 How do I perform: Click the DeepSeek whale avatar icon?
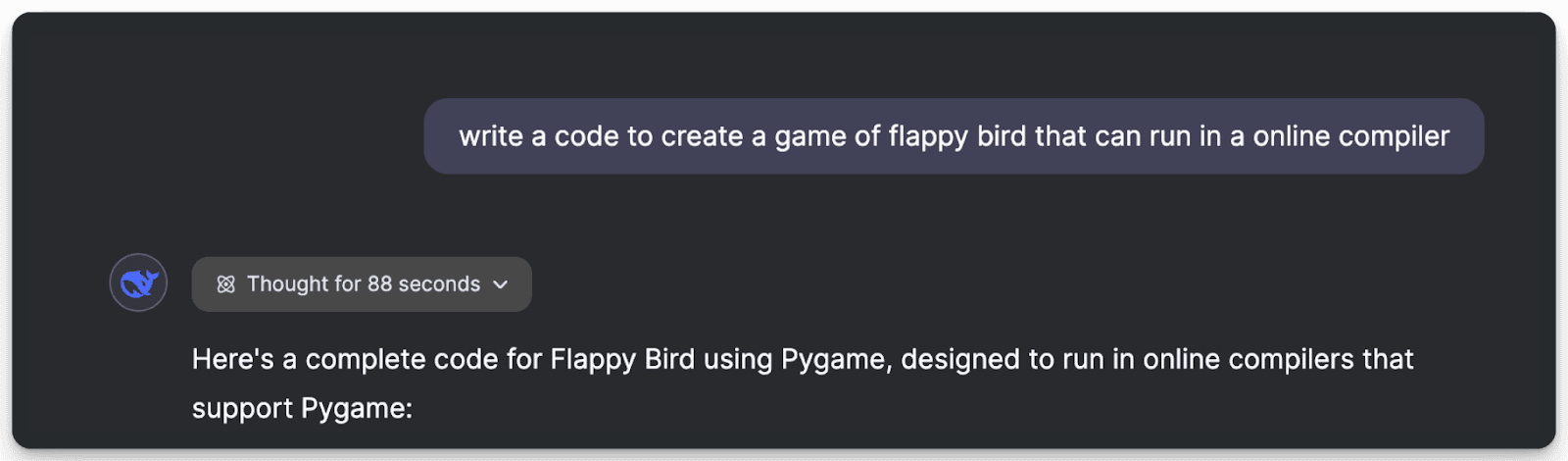pos(138,282)
